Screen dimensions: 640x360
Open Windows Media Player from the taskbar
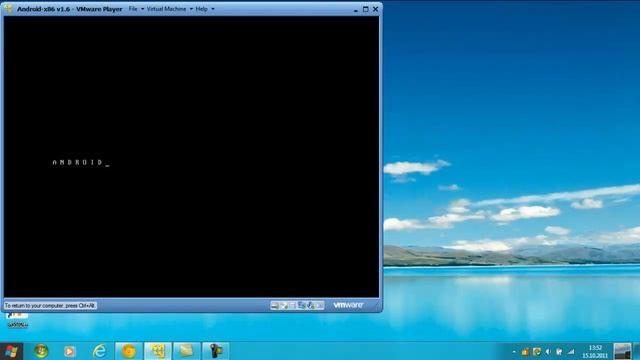tap(69, 351)
